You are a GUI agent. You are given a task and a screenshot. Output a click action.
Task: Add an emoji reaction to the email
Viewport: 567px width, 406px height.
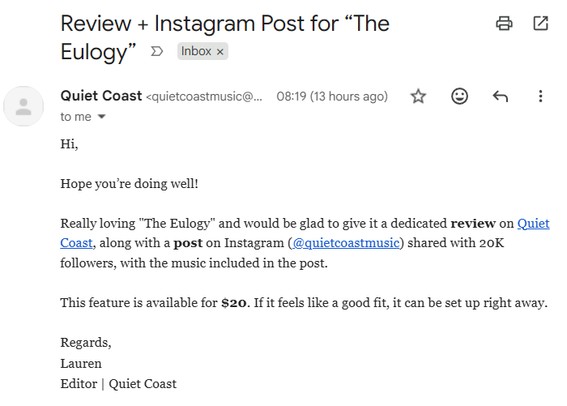[x=460, y=97]
